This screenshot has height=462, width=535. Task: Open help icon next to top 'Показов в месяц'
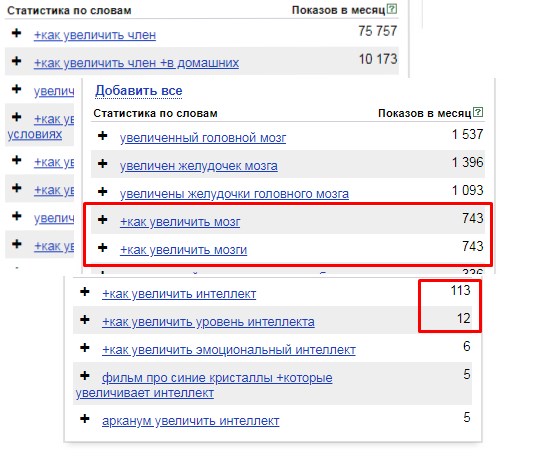click(392, 9)
